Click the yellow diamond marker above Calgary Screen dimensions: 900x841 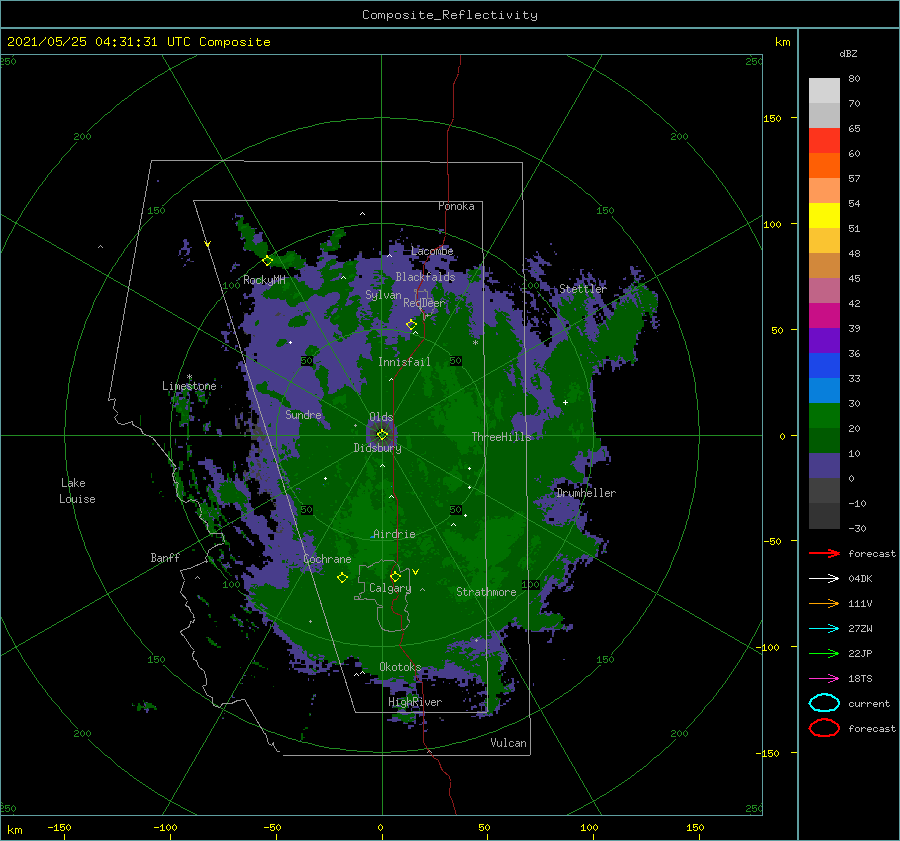[395, 576]
